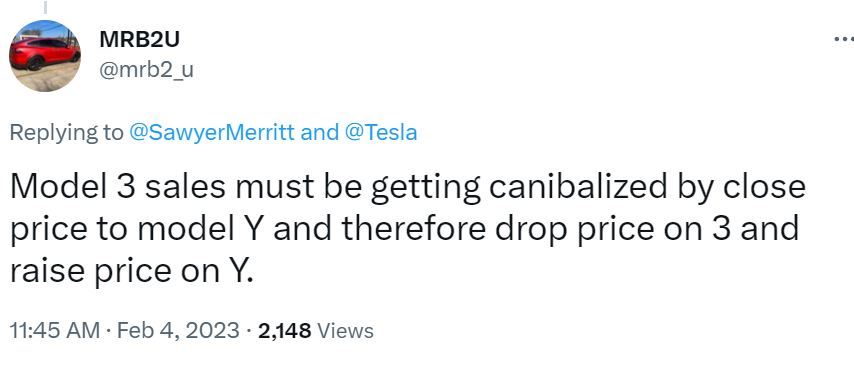This screenshot has height=369, width=854.
Task: Click the red car profile picture
Action: tap(45, 56)
